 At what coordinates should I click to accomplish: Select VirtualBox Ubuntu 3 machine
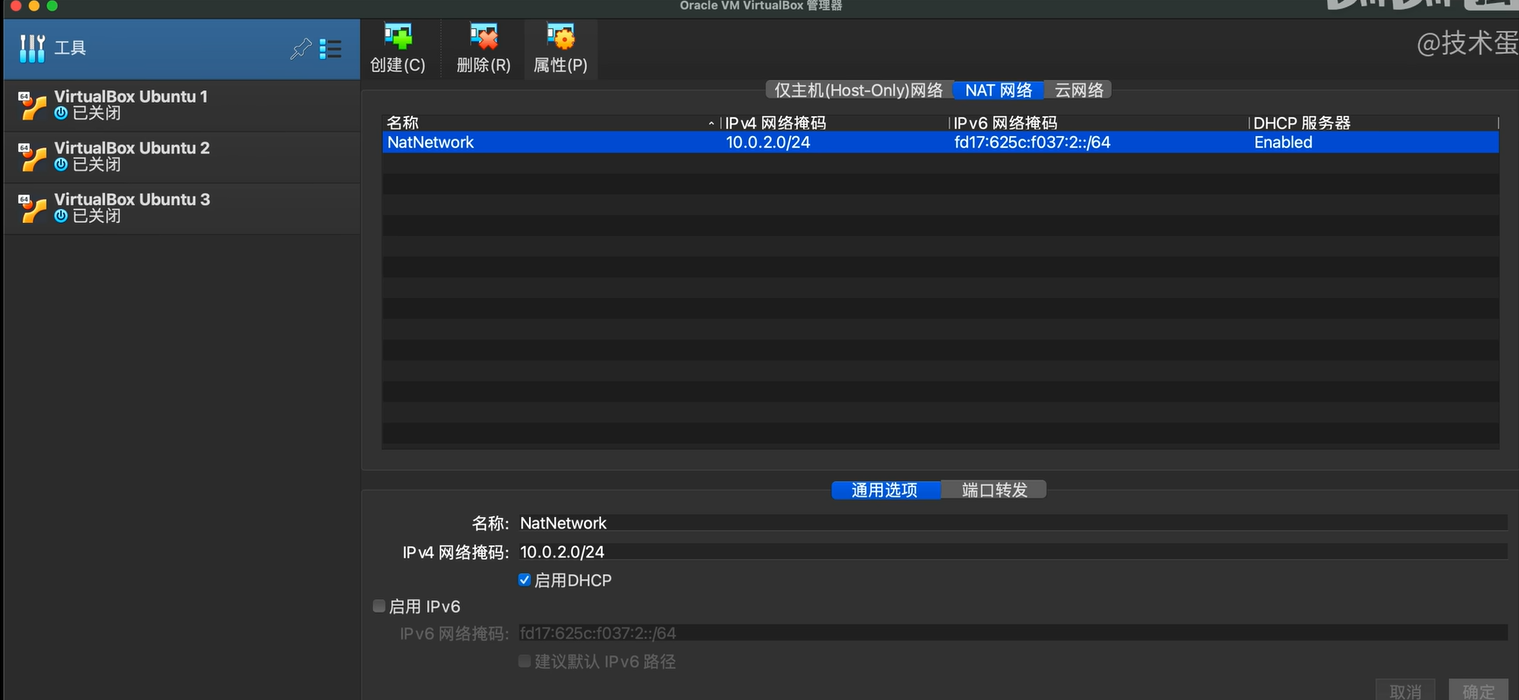[181, 208]
